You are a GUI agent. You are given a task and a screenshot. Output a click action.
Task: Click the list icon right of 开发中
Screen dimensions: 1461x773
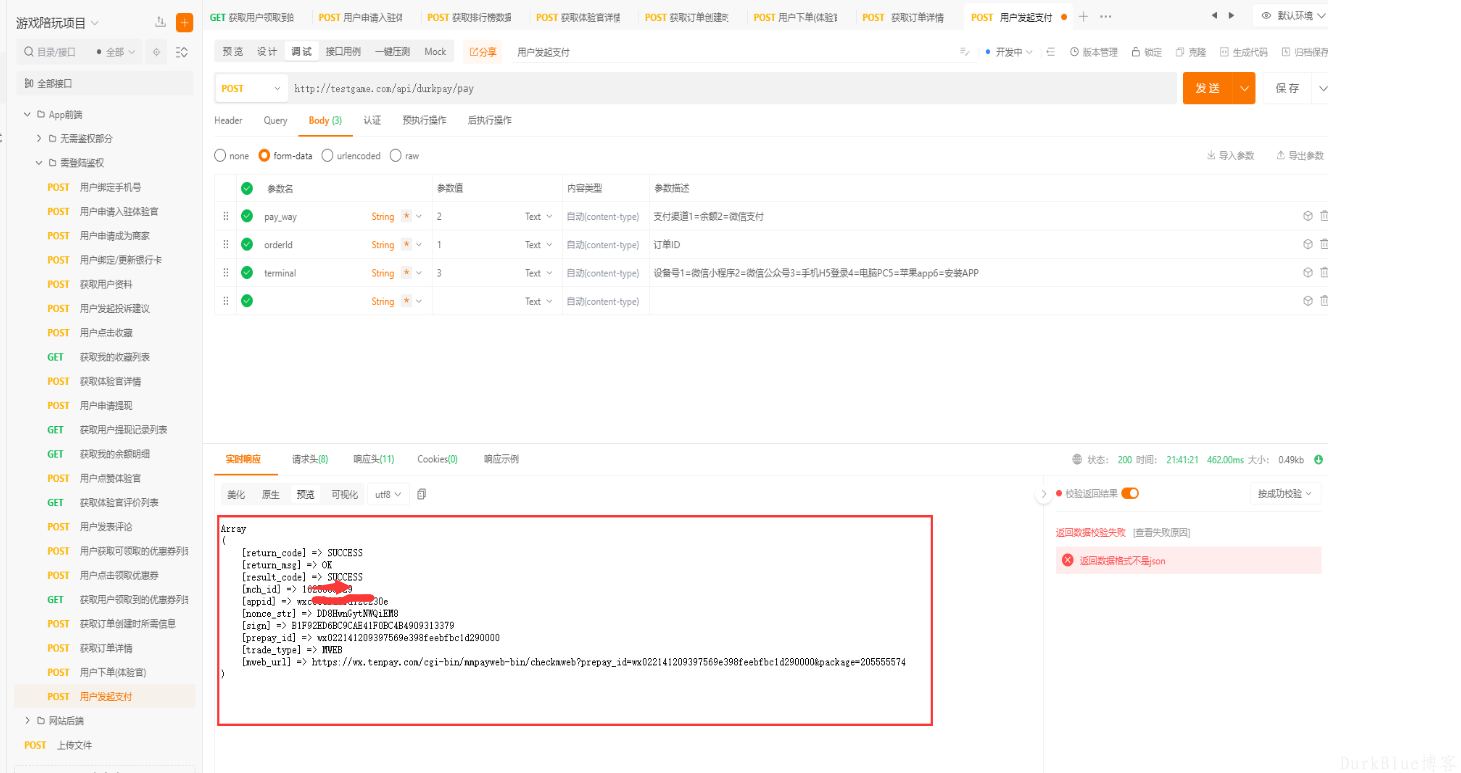tap(1050, 52)
